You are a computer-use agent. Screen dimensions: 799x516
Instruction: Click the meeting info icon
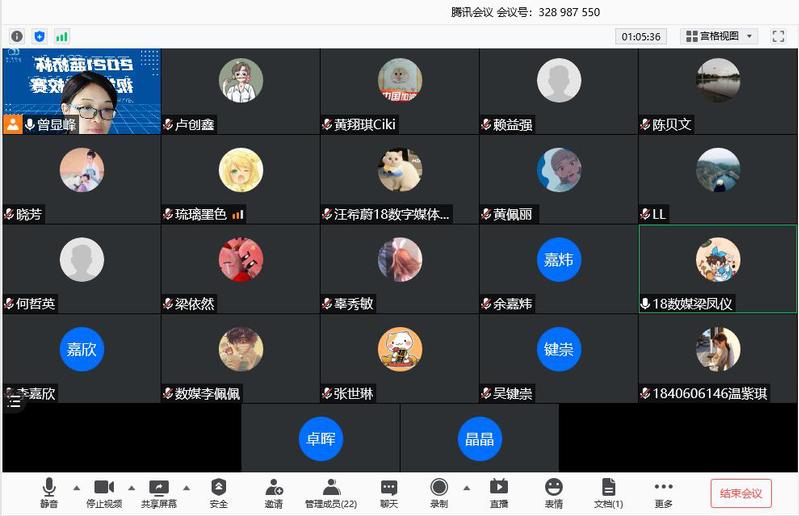[17, 36]
